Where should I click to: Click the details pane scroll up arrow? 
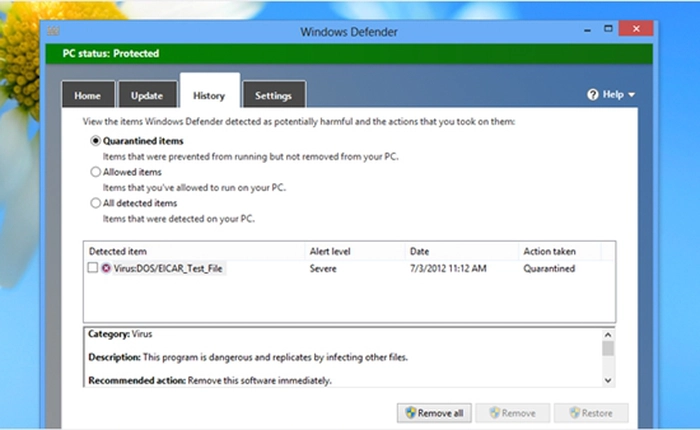pos(608,334)
